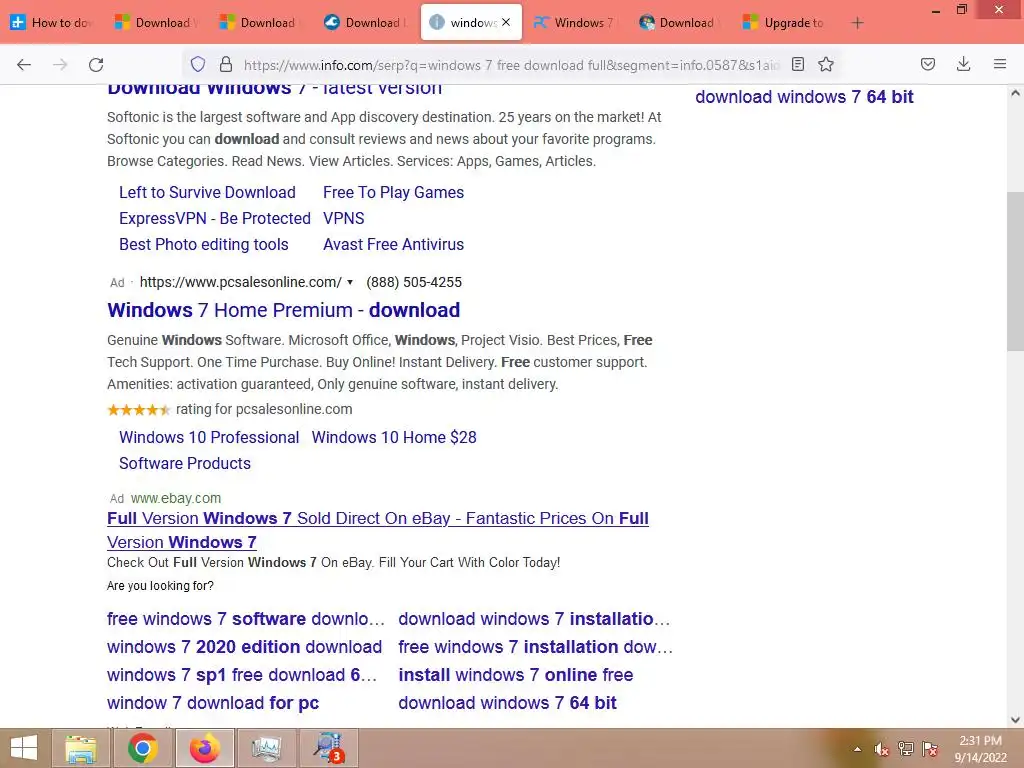The width and height of the screenshot is (1024, 768).
Task: Open the taskbar app with badge 3
Action: [x=328, y=748]
